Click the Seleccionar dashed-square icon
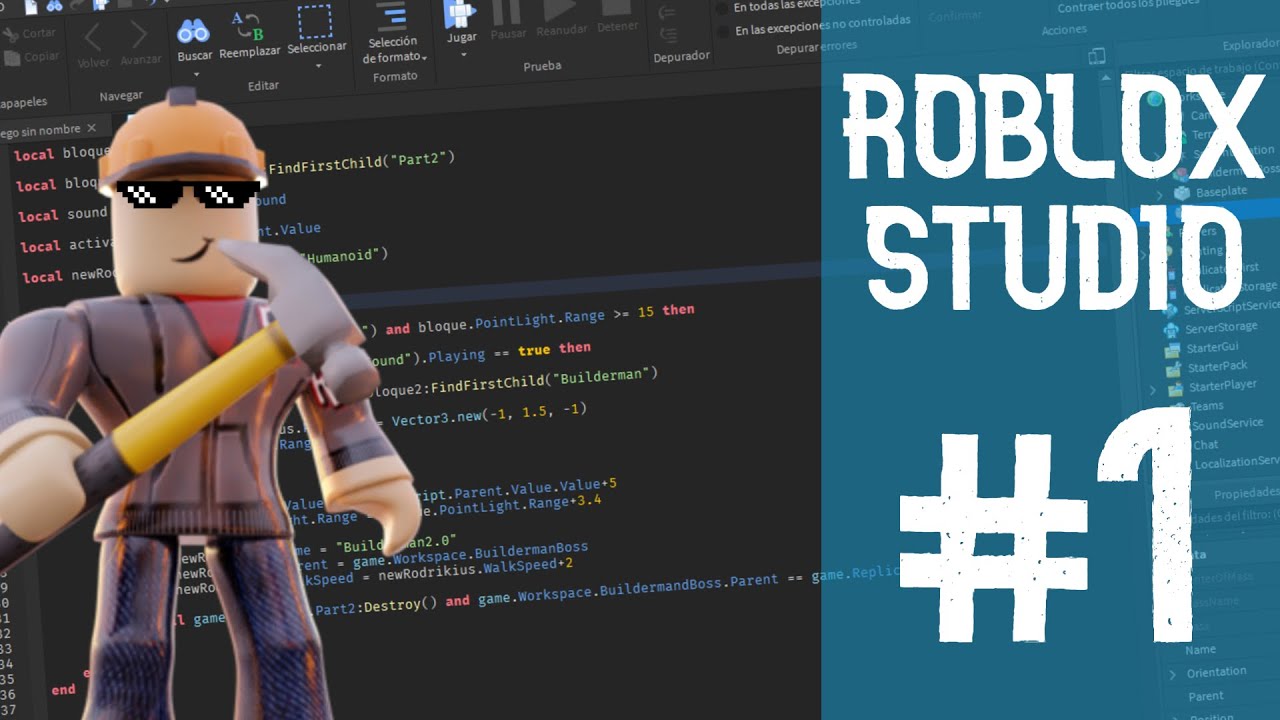Screen dimensions: 1280x720 coord(315,21)
